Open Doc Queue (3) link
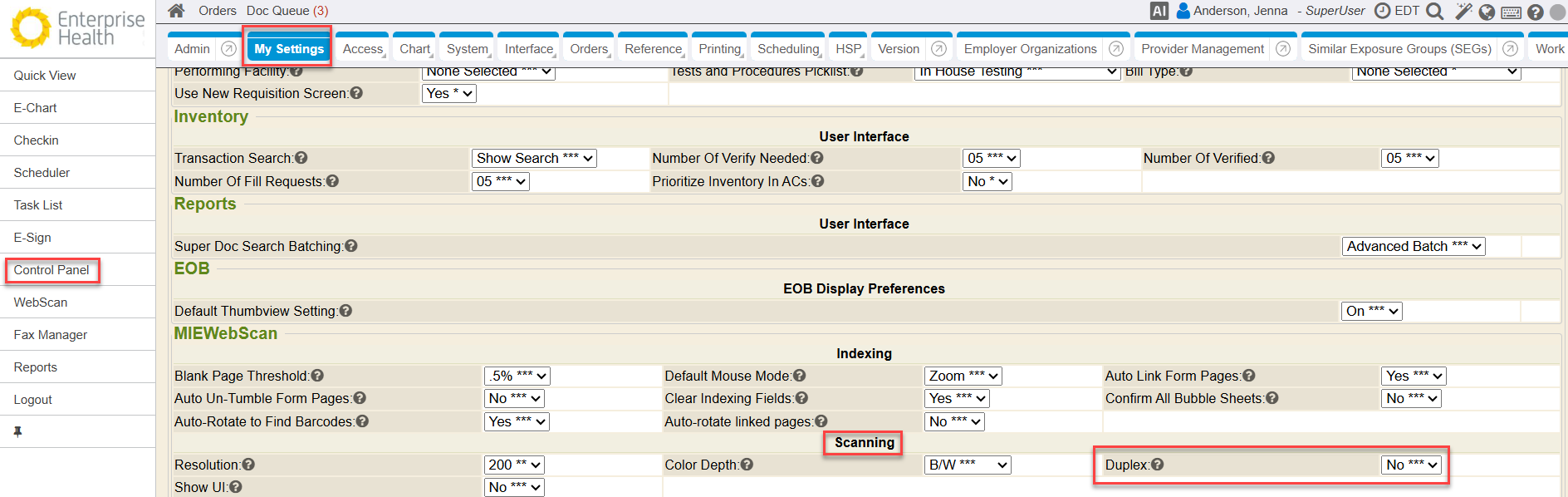The height and width of the screenshot is (497, 1568). 287,11
